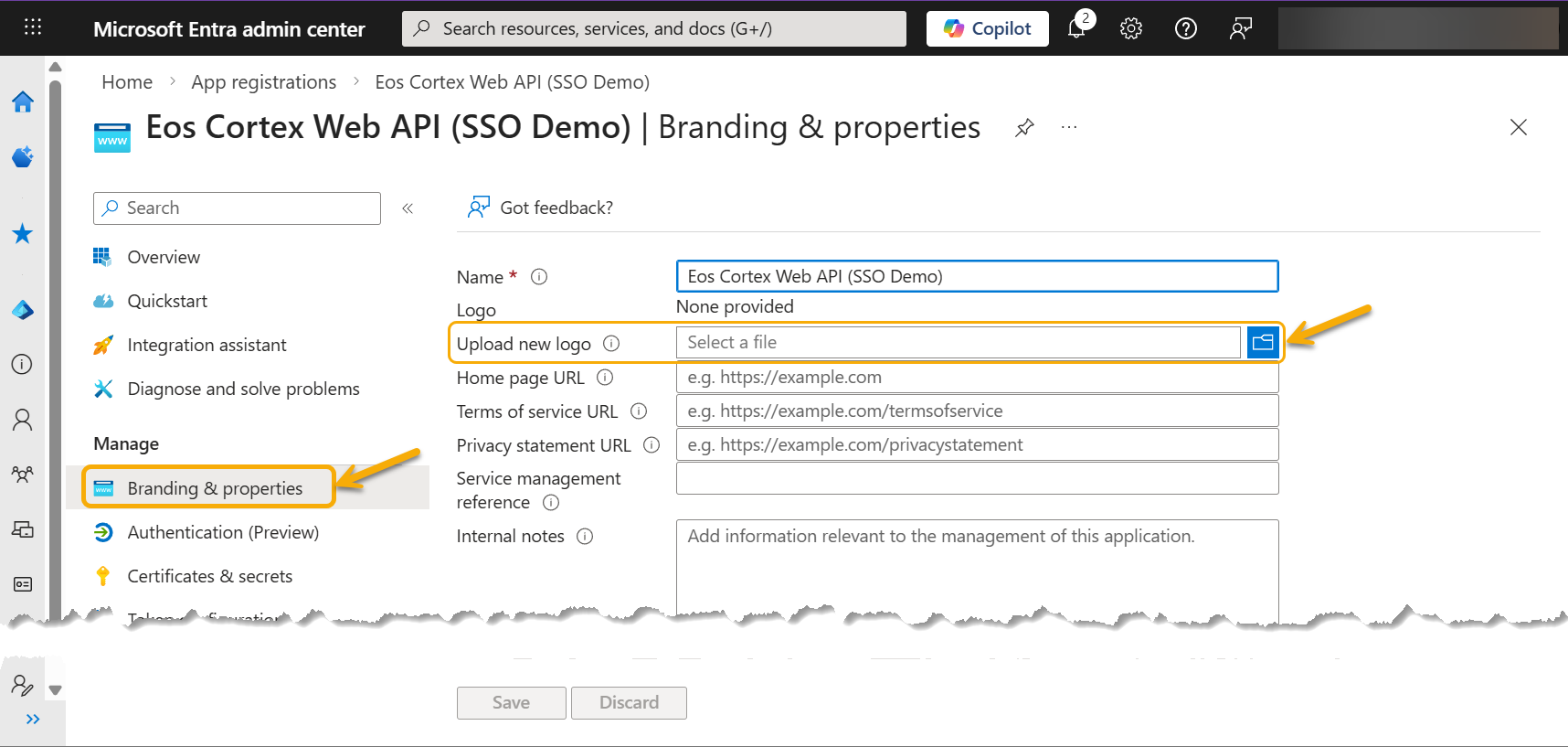Open the Groups icon in left rail
The height and width of the screenshot is (747, 1568).
[x=23, y=475]
